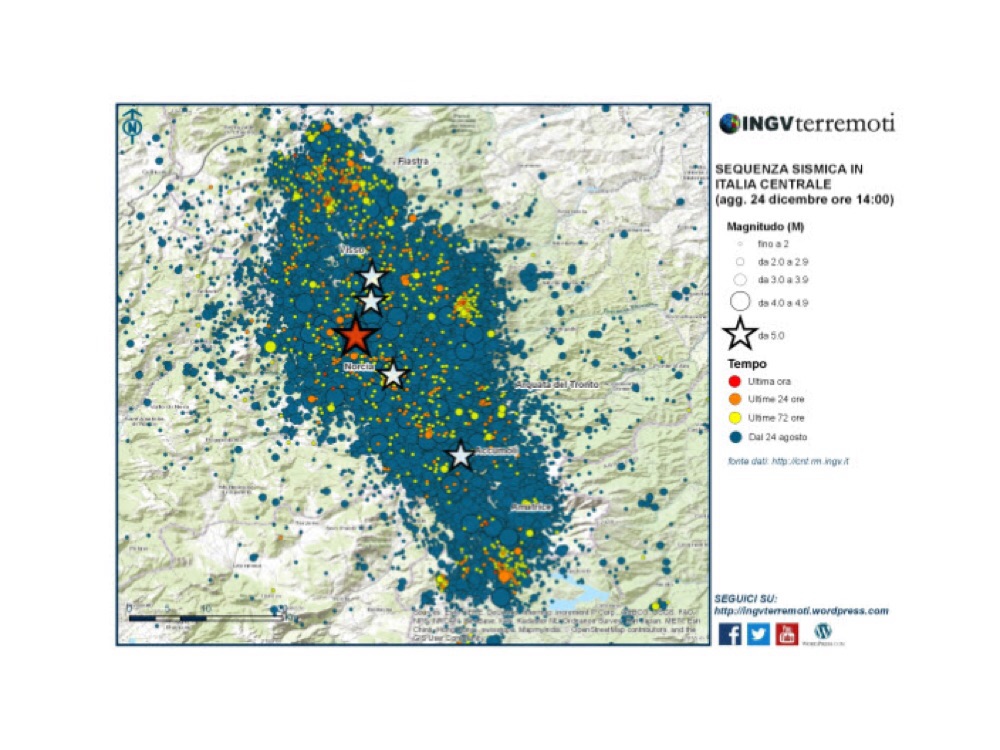Click the Twitter bird icon
The image size is (1000, 750).
click(x=758, y=633)
